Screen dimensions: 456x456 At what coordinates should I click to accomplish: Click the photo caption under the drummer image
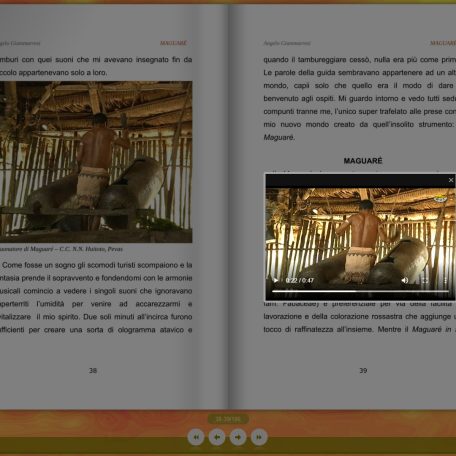tap(61, 249)
